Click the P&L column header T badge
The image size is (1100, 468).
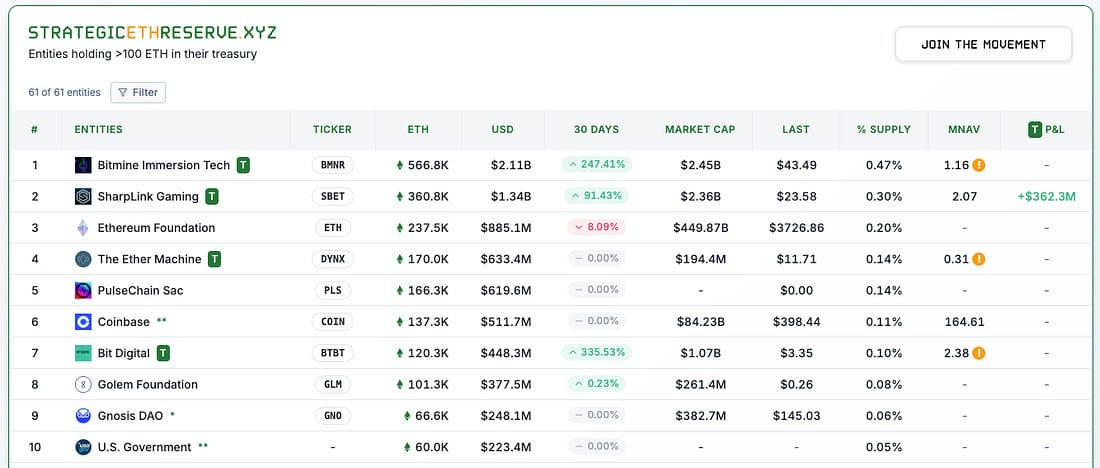[1035, 129]
